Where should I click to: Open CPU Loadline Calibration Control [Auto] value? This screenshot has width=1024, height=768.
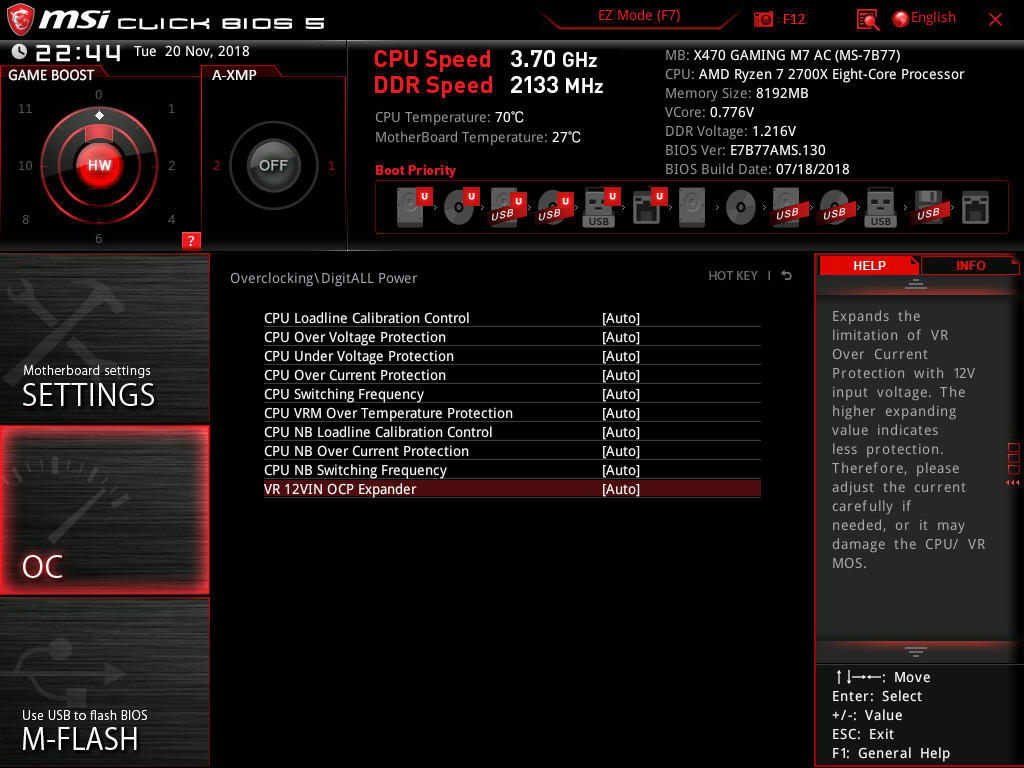click(x=621, y=318)
